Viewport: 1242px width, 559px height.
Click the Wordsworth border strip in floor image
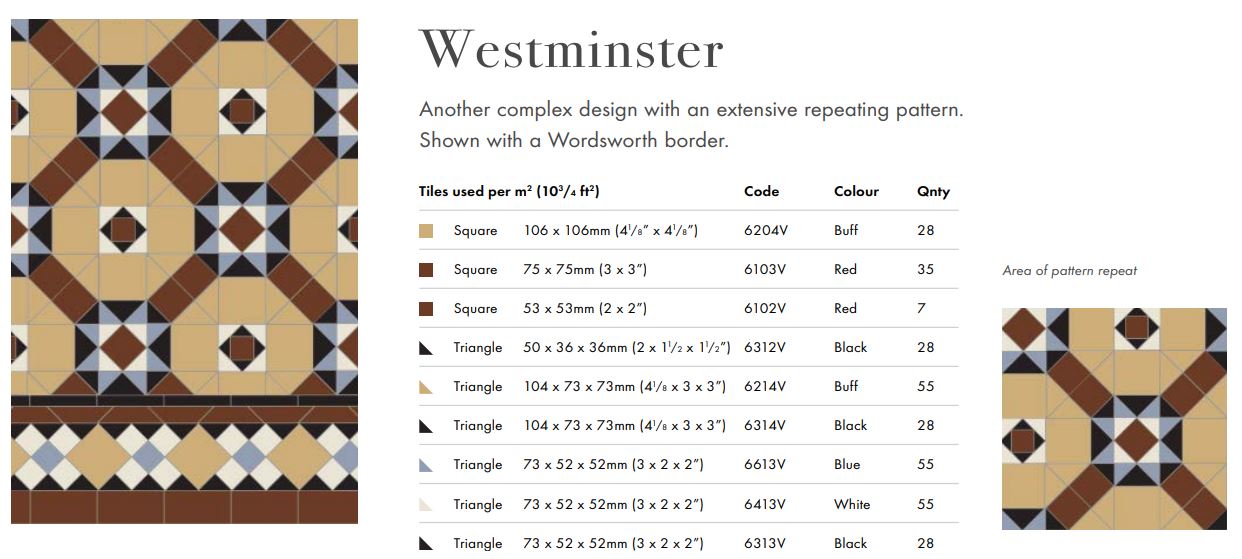[x=184, y=460]
